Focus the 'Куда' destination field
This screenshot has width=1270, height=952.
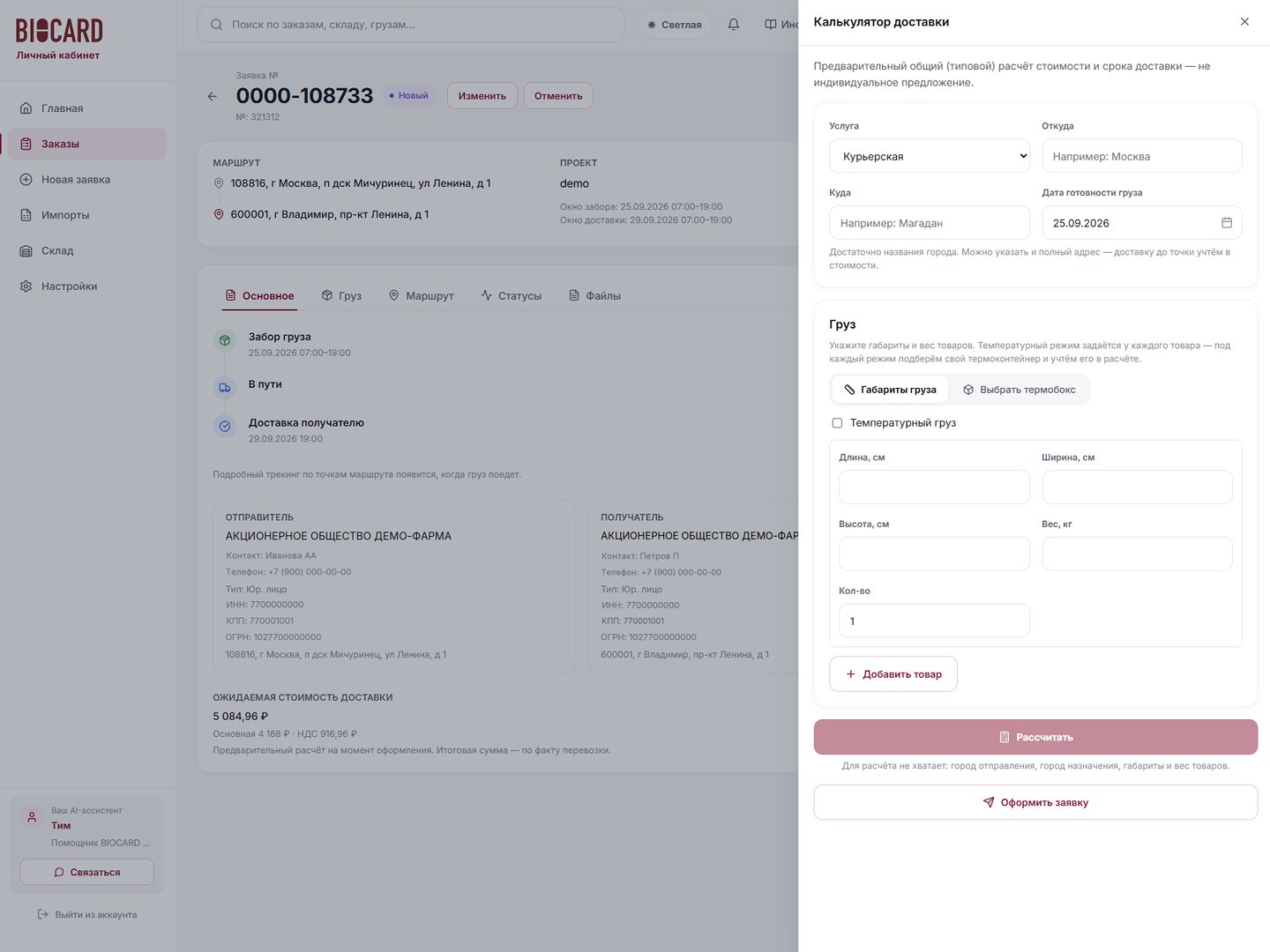coord(930,223)
